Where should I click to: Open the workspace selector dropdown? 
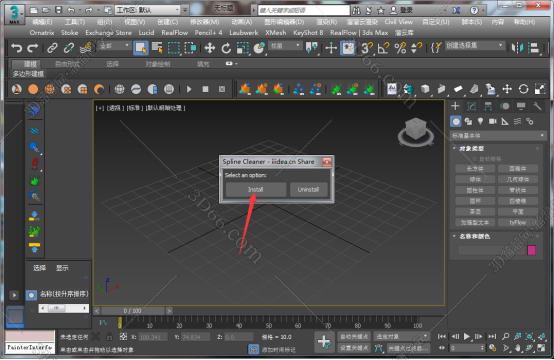(148, 10)
